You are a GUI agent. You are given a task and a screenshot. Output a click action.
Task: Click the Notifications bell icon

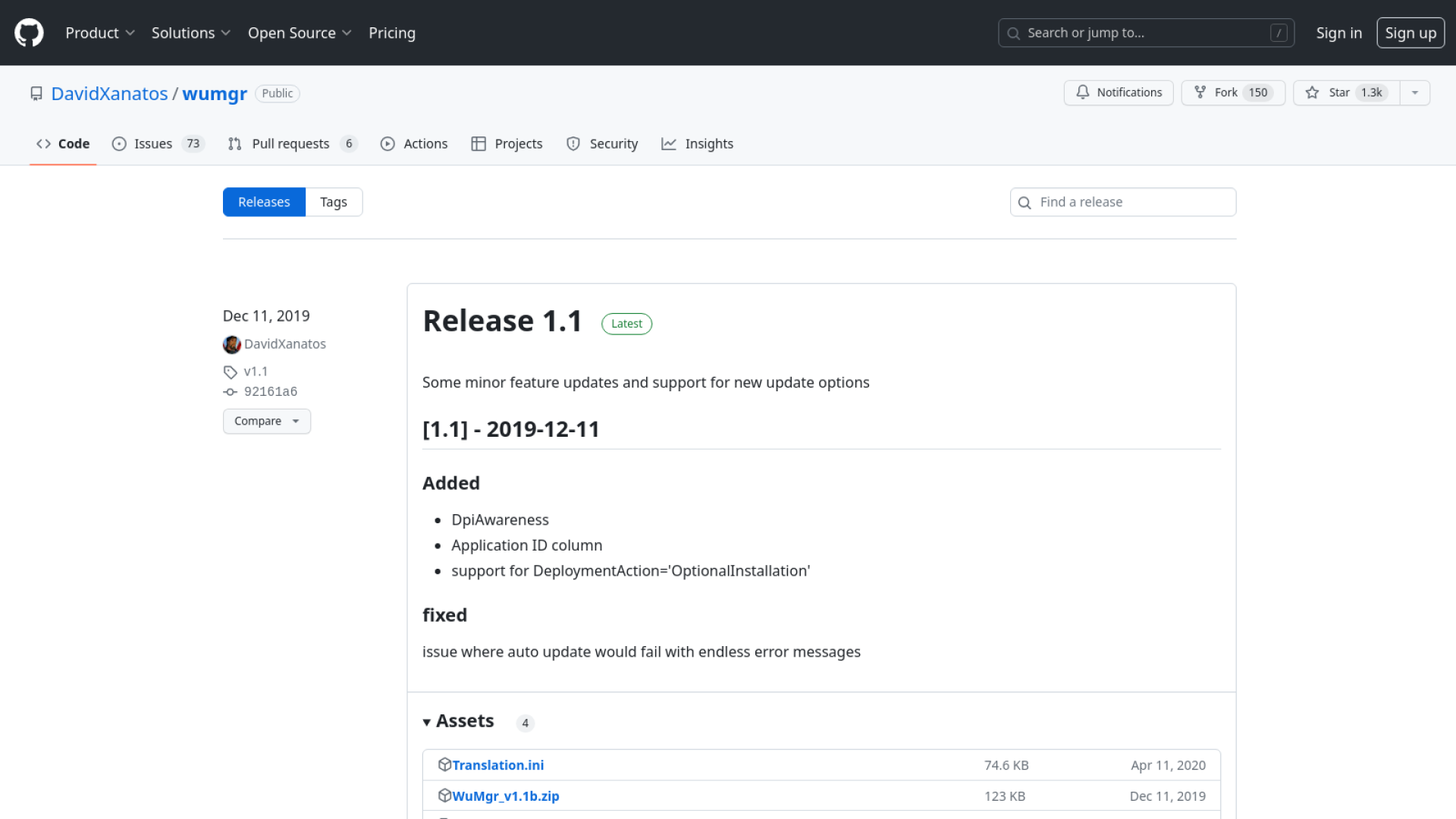click(x=1083, y=93)
